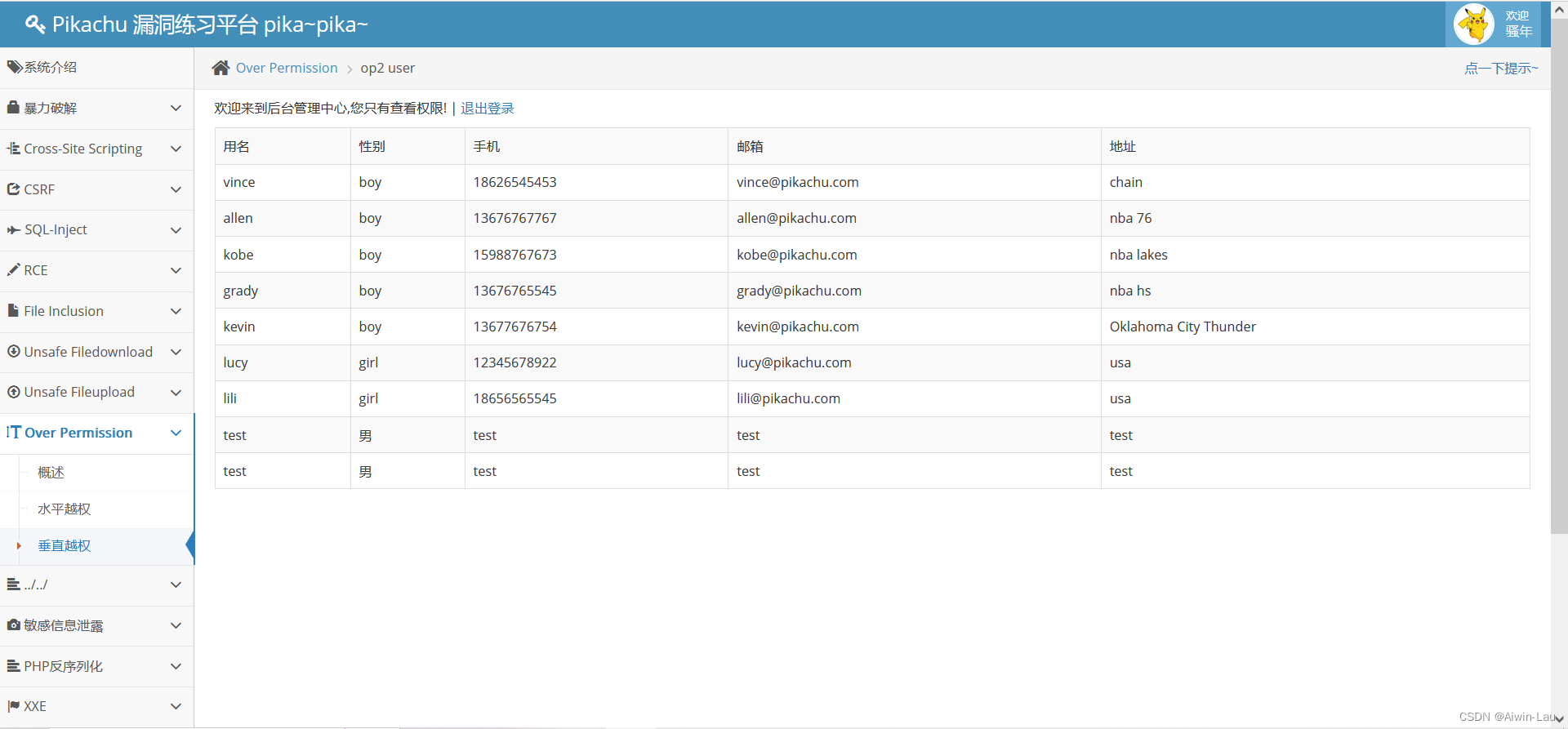Image resolution: width=1568 pixels, height=729 pixels.
Task: Click the email vince@pikachu.com
Action: pyautogui.click(x=797, y=182)
